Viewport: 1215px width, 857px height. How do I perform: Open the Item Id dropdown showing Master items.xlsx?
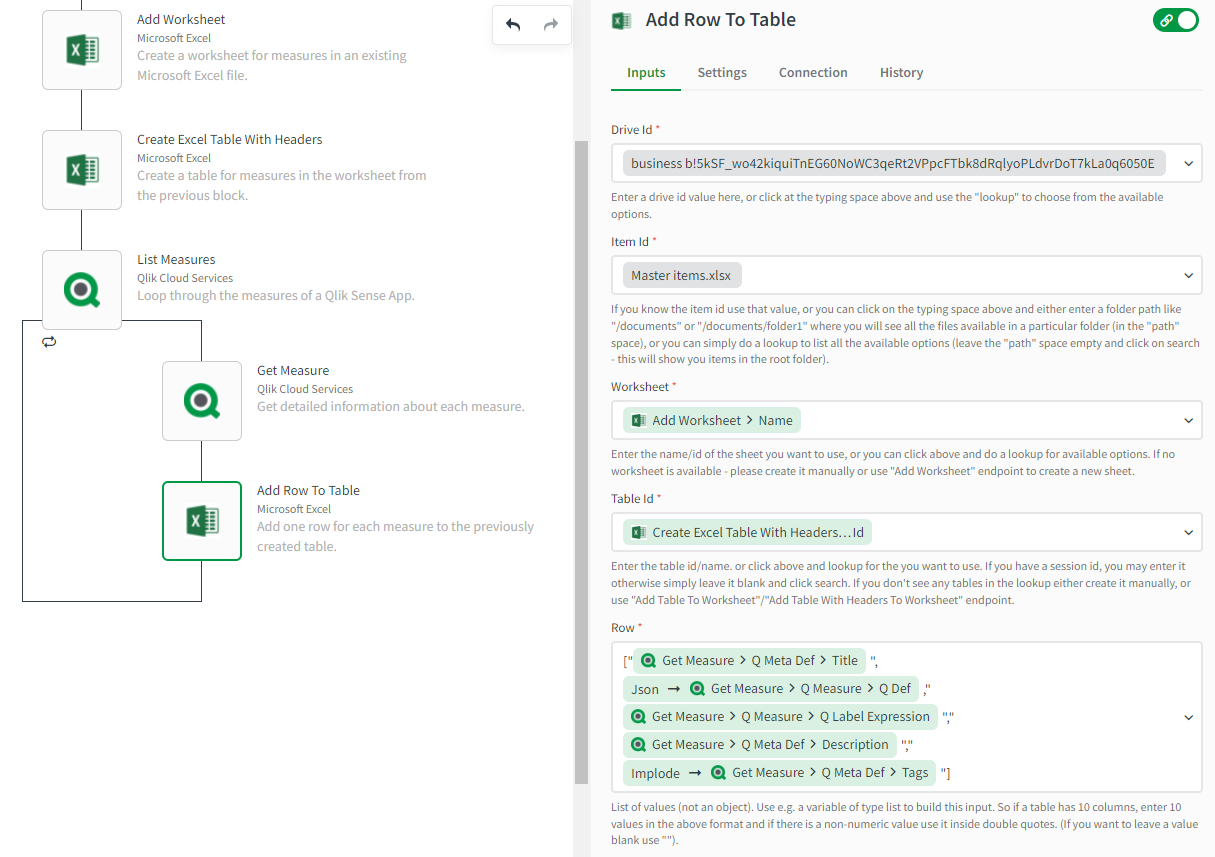(1188, 274)
